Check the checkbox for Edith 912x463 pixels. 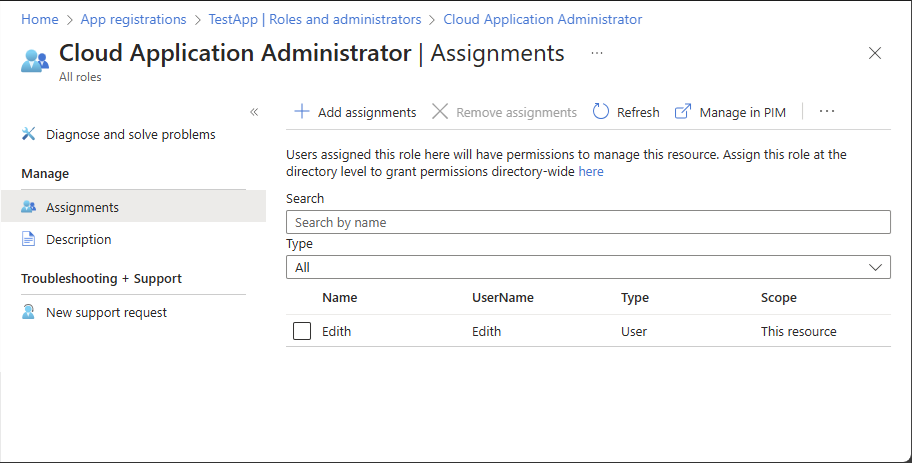pos(302,331)
